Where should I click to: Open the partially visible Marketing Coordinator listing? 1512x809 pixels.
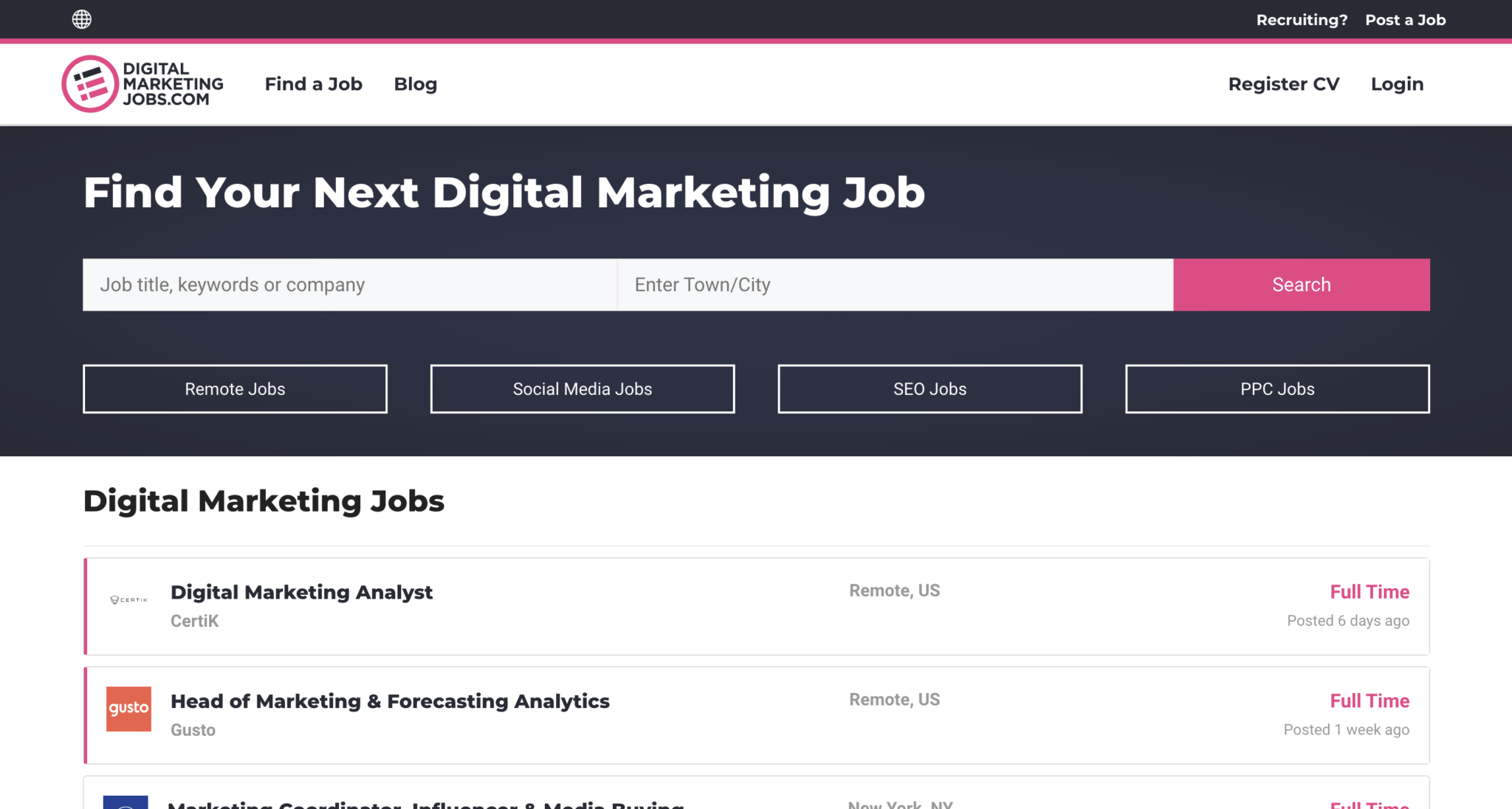coord(757,793)
